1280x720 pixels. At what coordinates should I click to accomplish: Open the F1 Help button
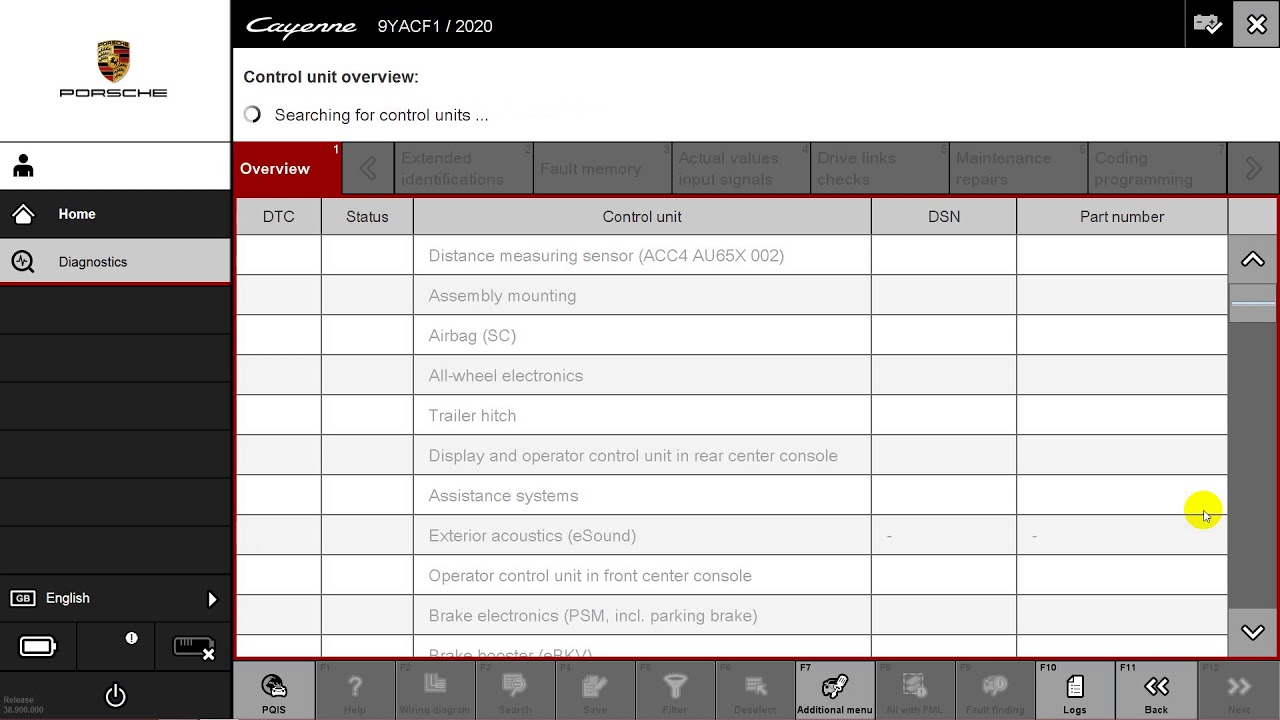click(354, 689)
